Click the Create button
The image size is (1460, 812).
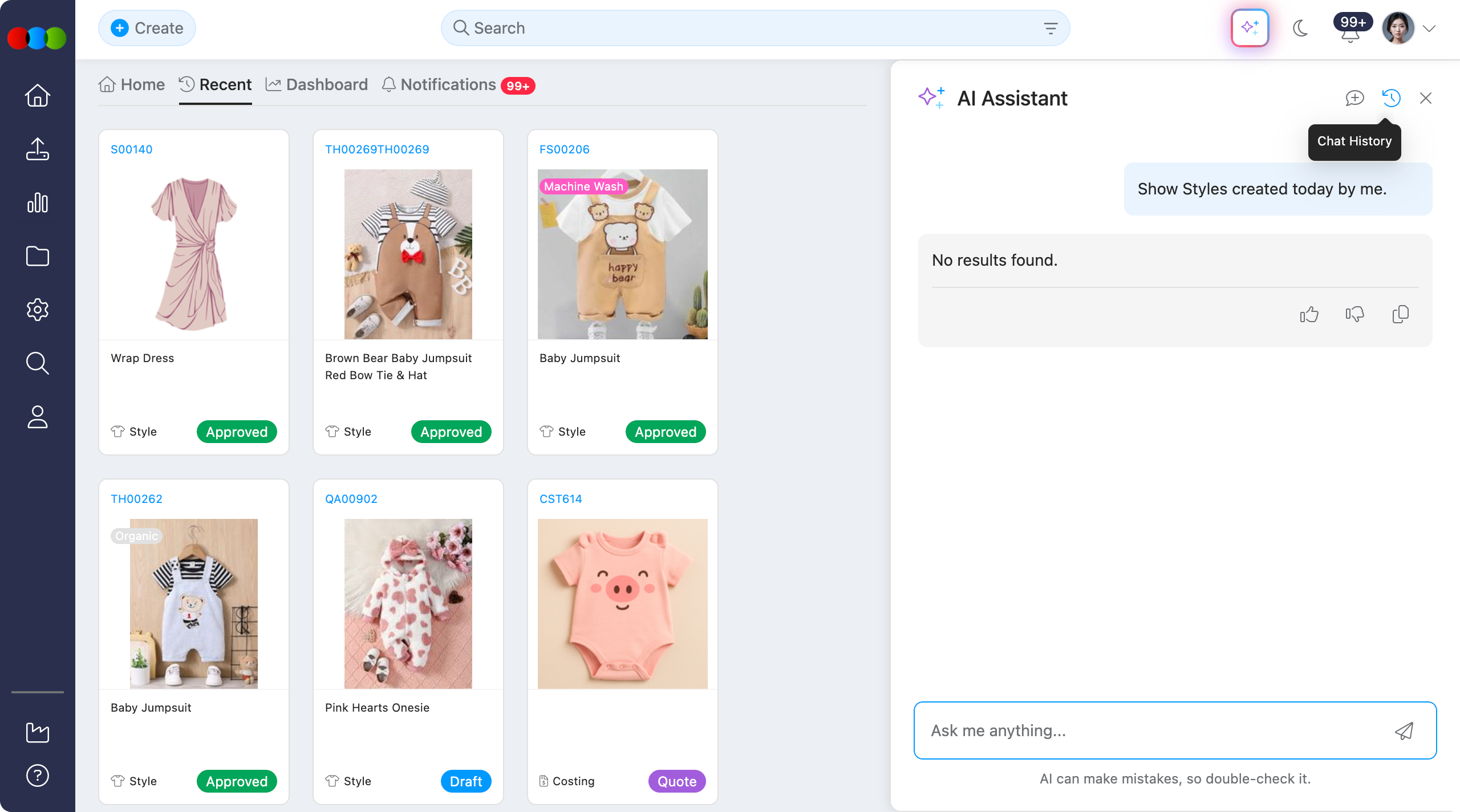(x=147, y=27)
